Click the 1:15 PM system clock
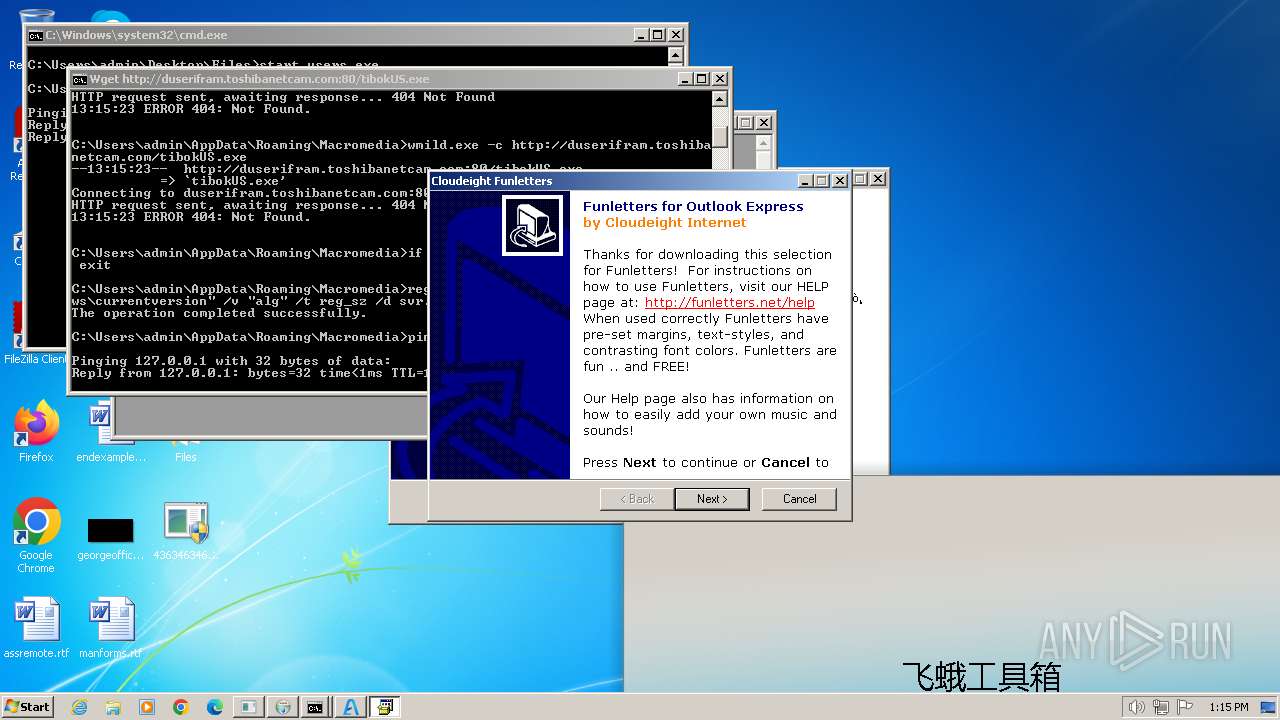The image size is (1280, 720). click(1228, 707)
